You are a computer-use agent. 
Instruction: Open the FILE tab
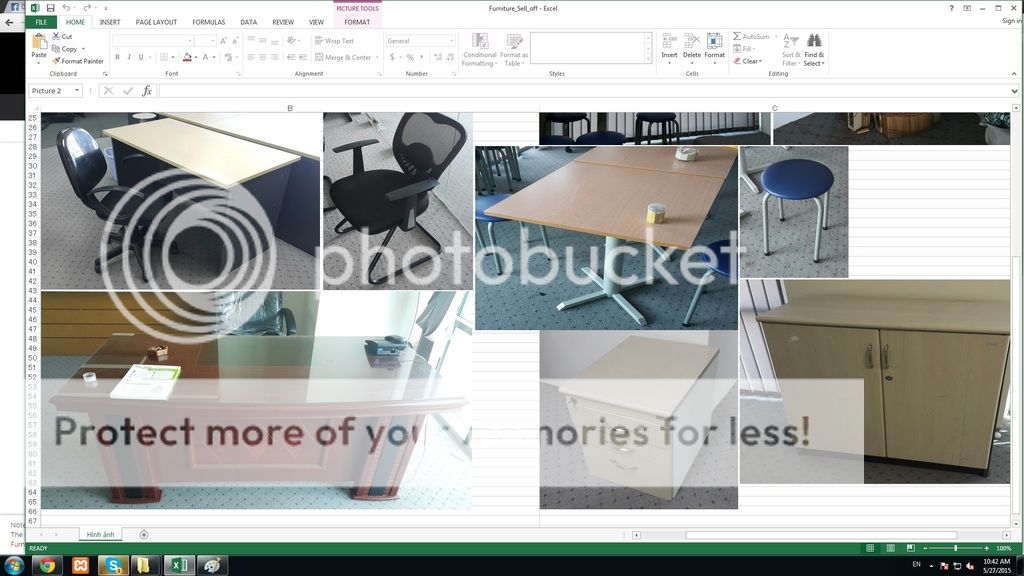[41, 22]
